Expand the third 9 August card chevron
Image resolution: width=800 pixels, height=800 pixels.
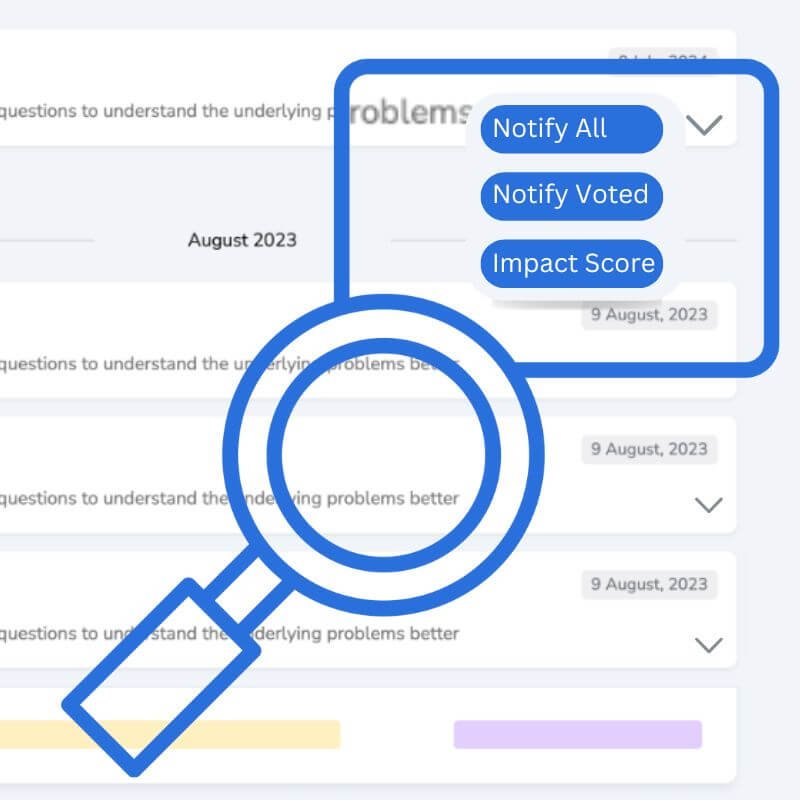pos(708,645)
